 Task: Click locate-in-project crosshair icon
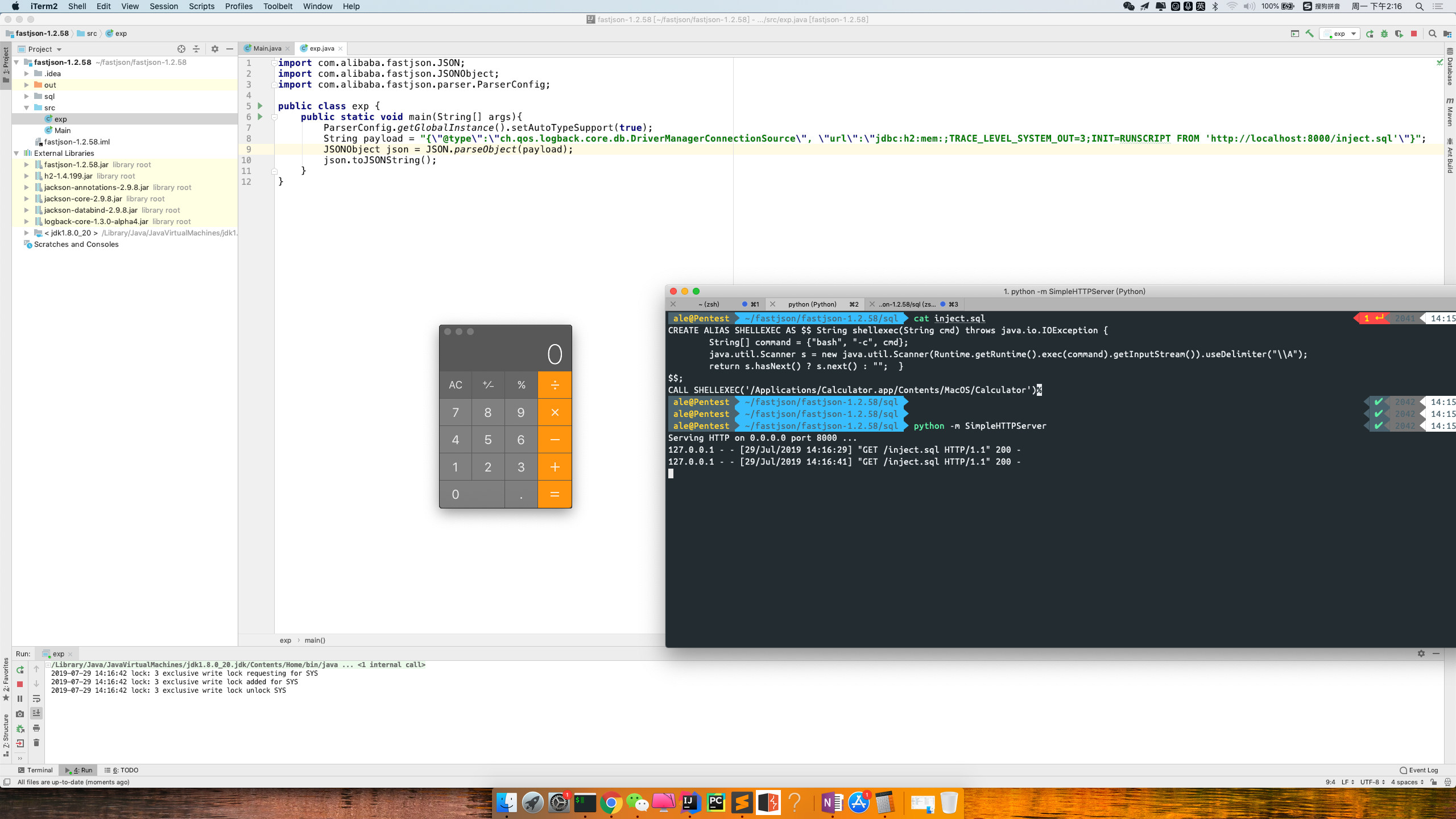pos(181,49)
